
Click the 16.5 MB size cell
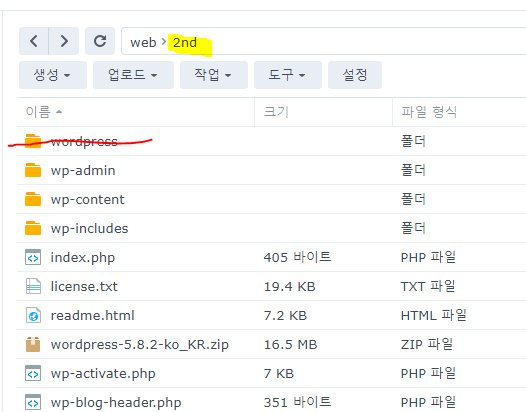(291, 345)
